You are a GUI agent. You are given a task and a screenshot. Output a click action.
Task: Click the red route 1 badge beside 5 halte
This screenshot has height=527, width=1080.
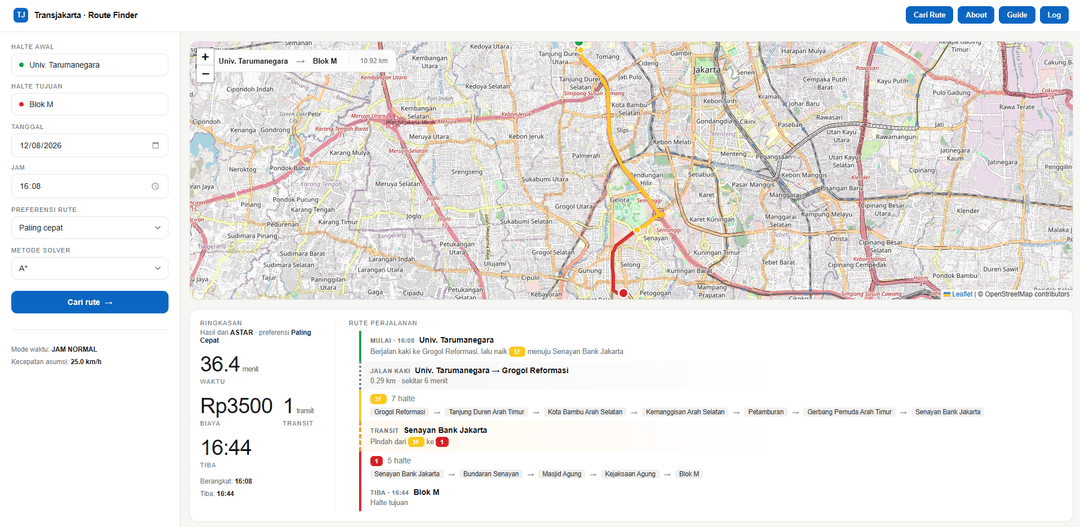376,461
